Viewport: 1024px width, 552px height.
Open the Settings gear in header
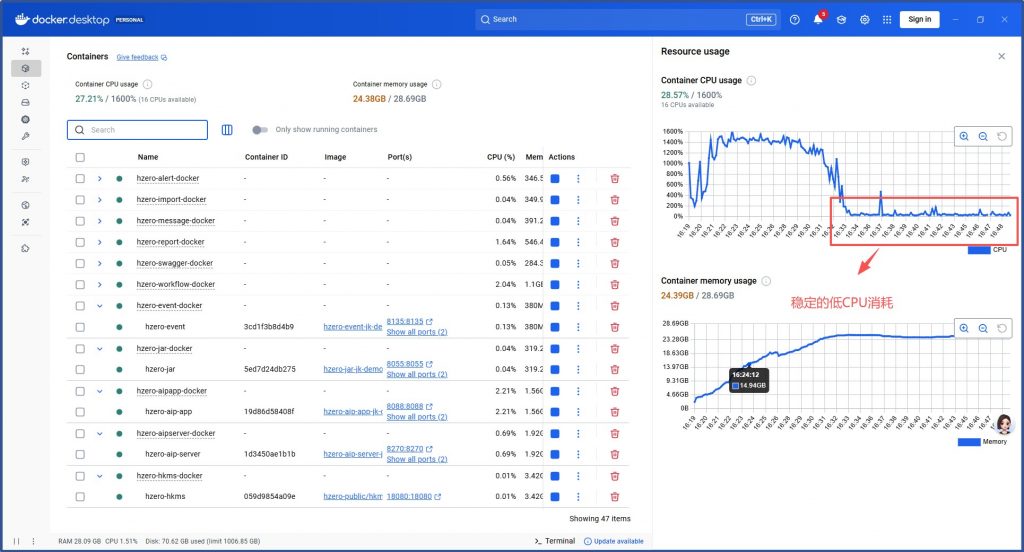[x=864, y=20]
